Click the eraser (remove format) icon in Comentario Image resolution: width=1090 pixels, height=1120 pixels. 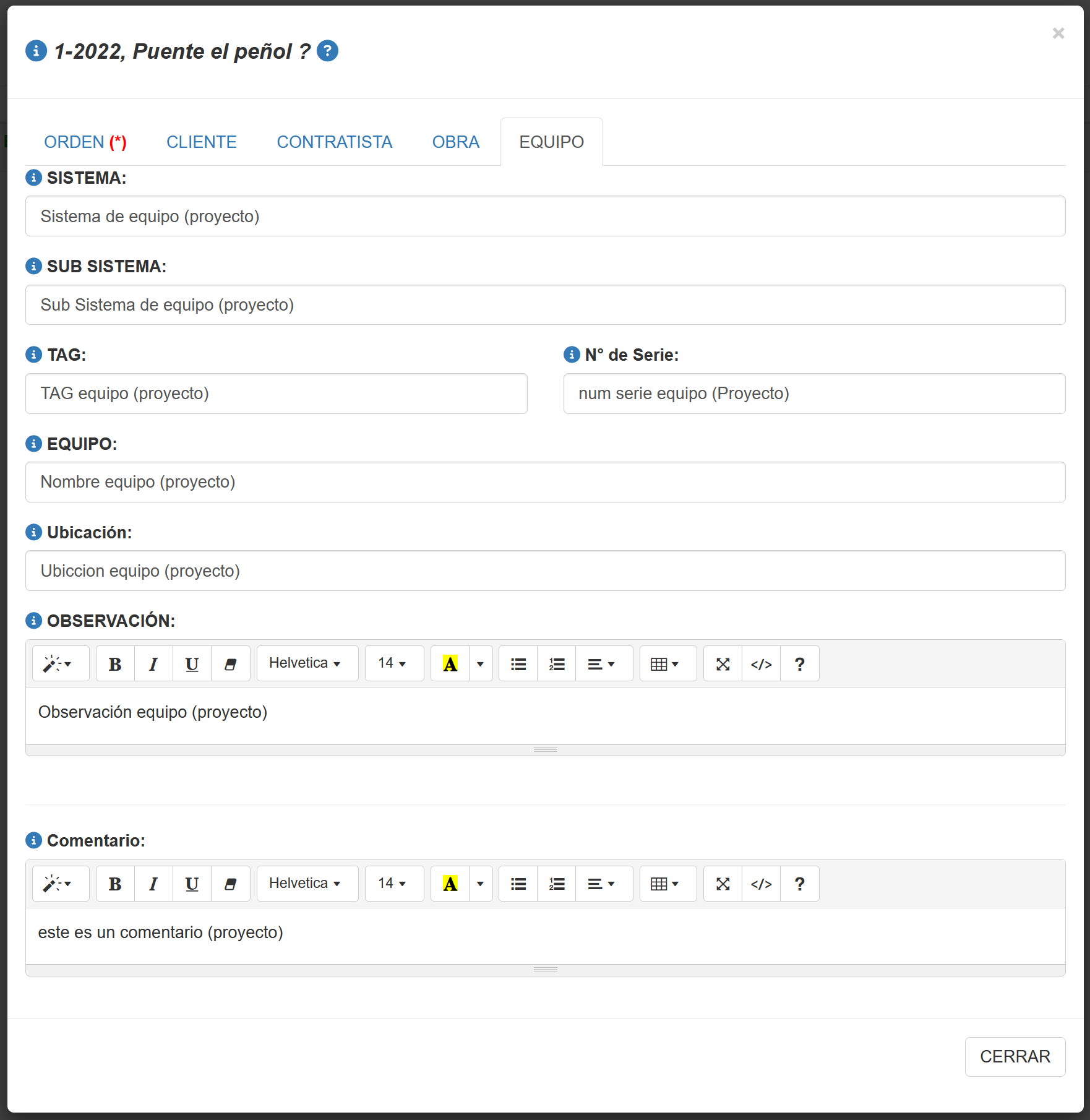click(x=230, y=884)
